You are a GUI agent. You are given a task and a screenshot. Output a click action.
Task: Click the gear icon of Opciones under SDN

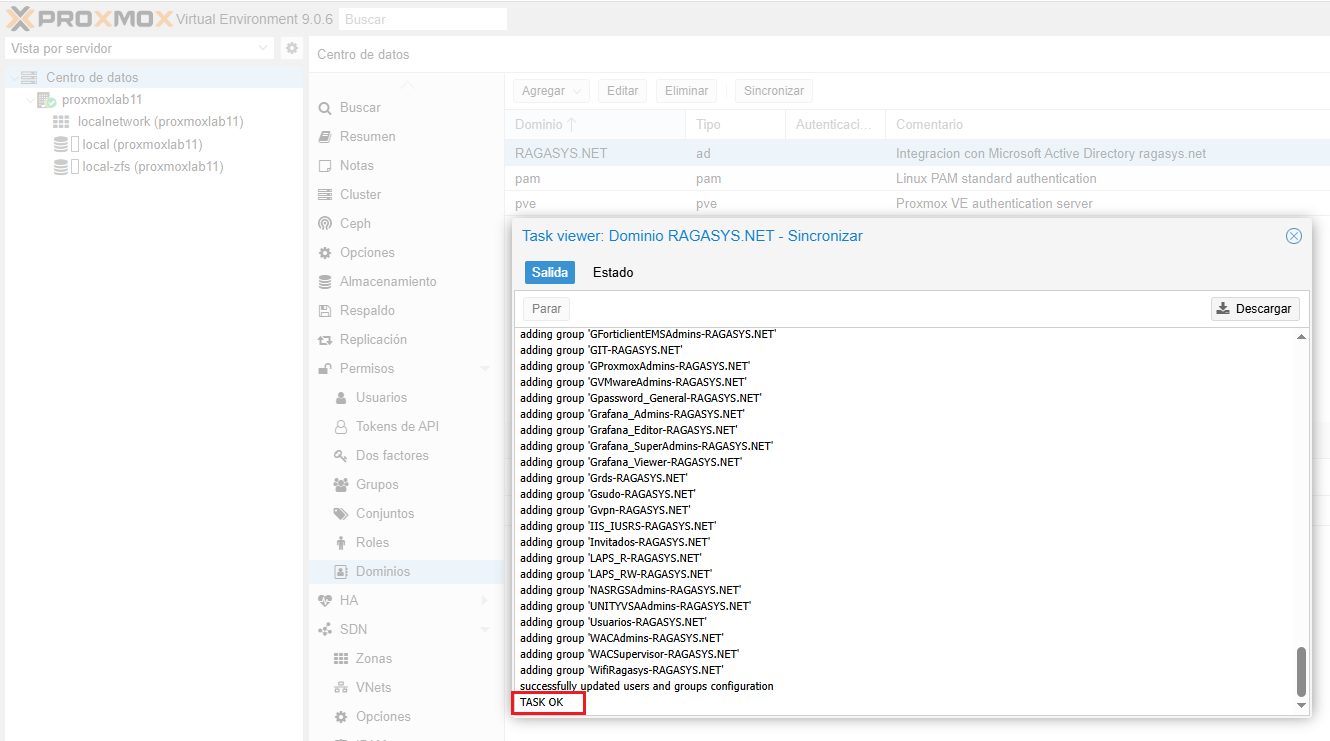click(340, 717)
